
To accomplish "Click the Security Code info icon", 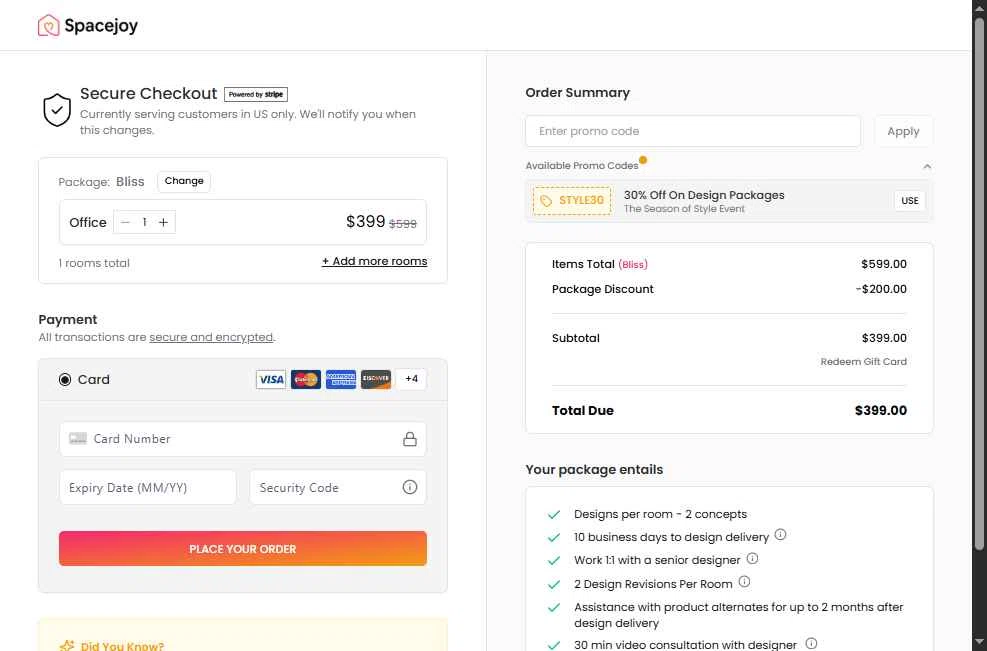I will 410,487.
